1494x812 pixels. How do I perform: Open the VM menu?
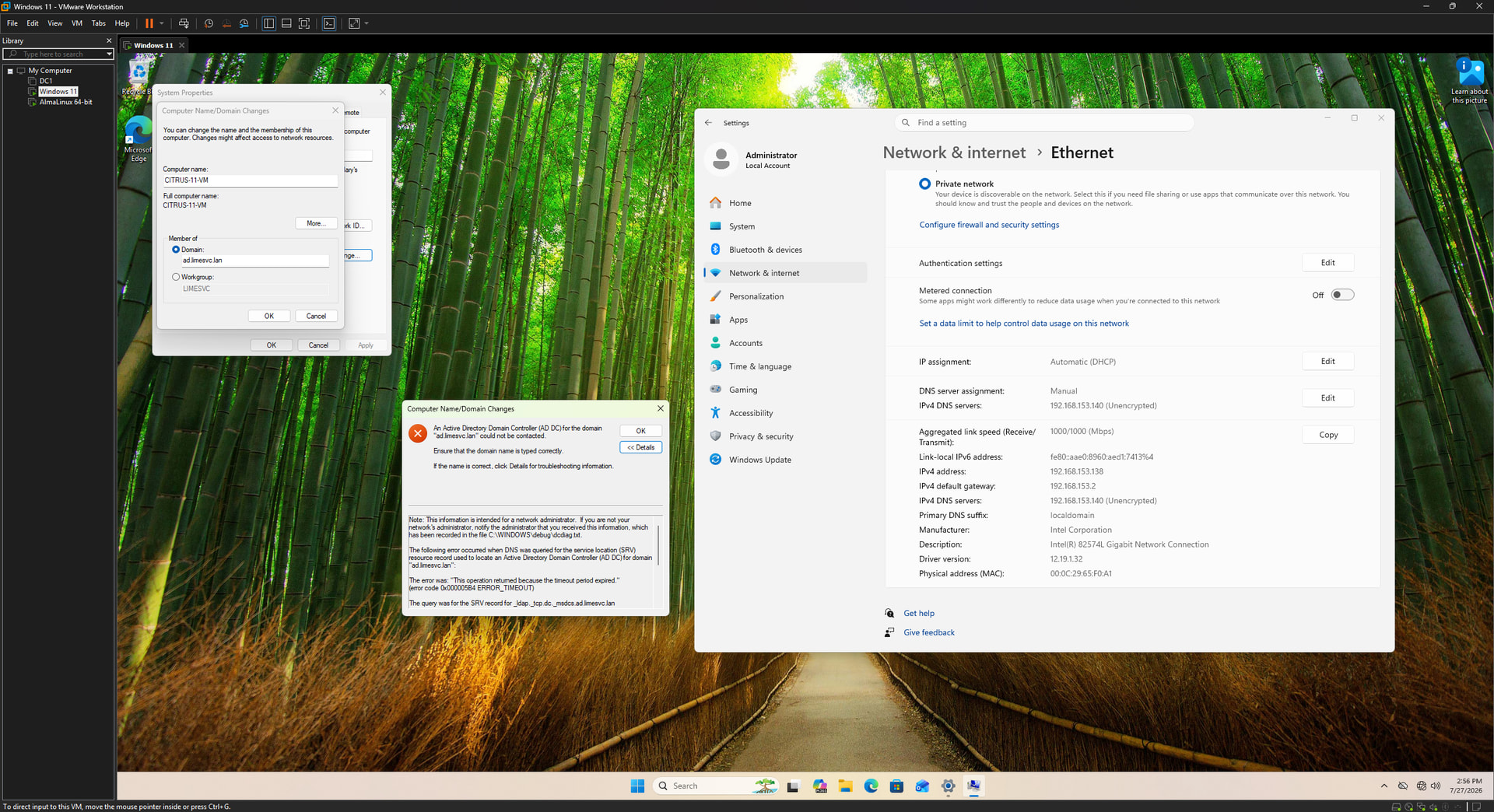(x=77, y=23)
